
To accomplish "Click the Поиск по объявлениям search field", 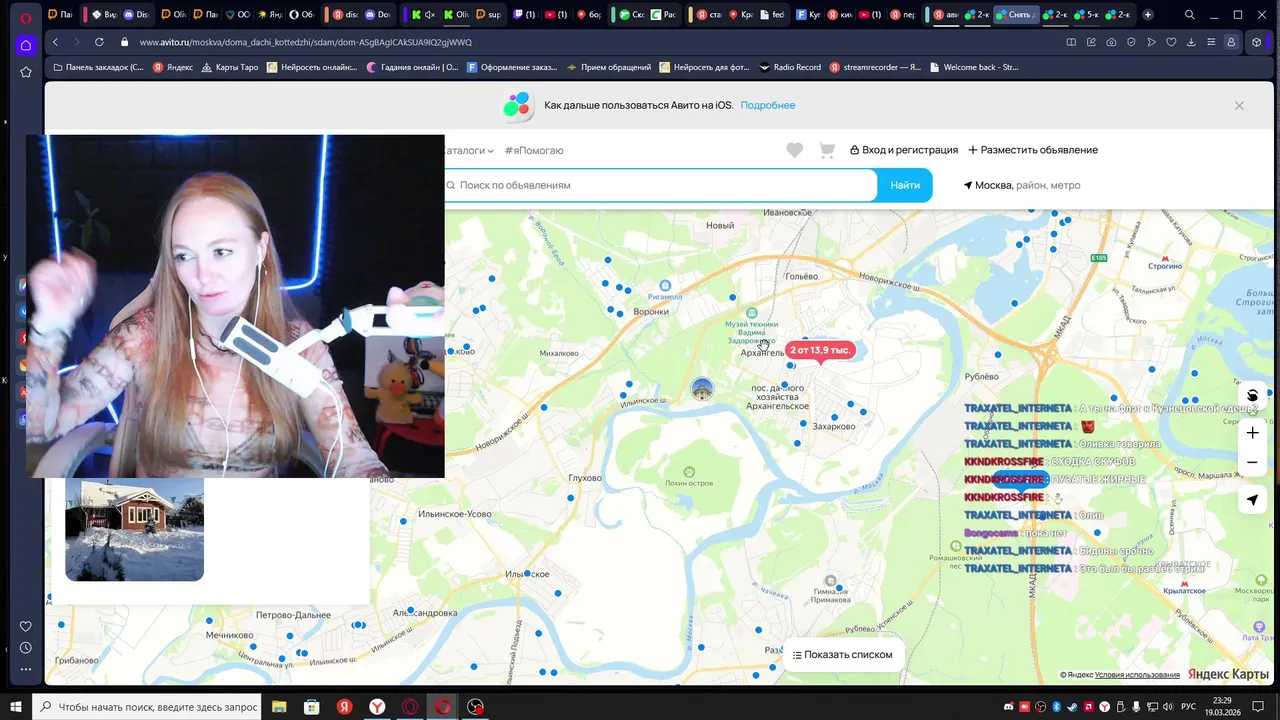I will [x=661, y=185].
